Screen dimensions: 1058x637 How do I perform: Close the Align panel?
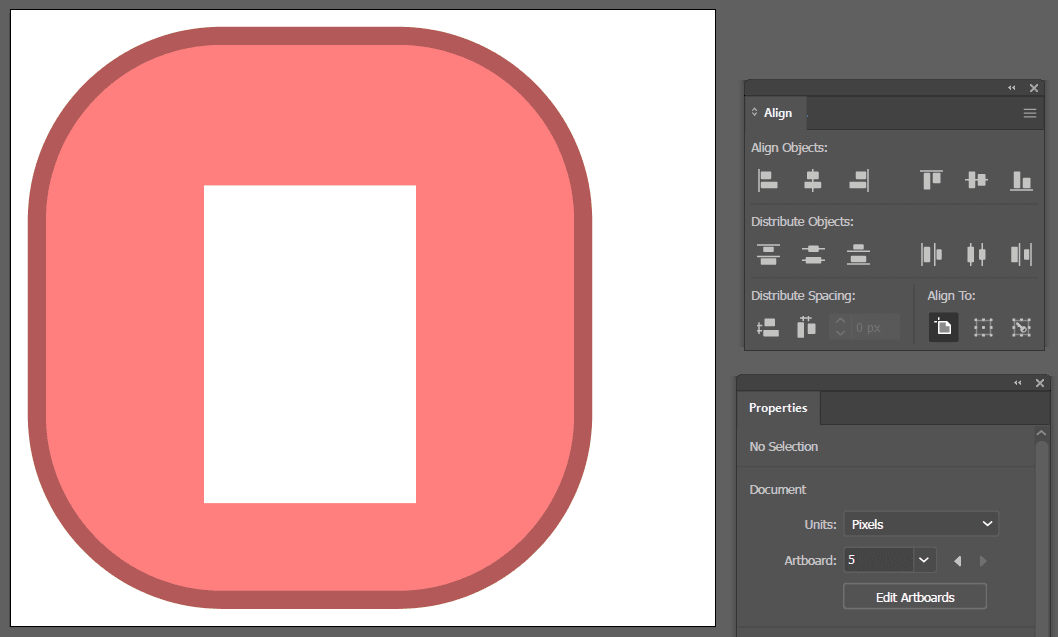tap(1034, 88)
